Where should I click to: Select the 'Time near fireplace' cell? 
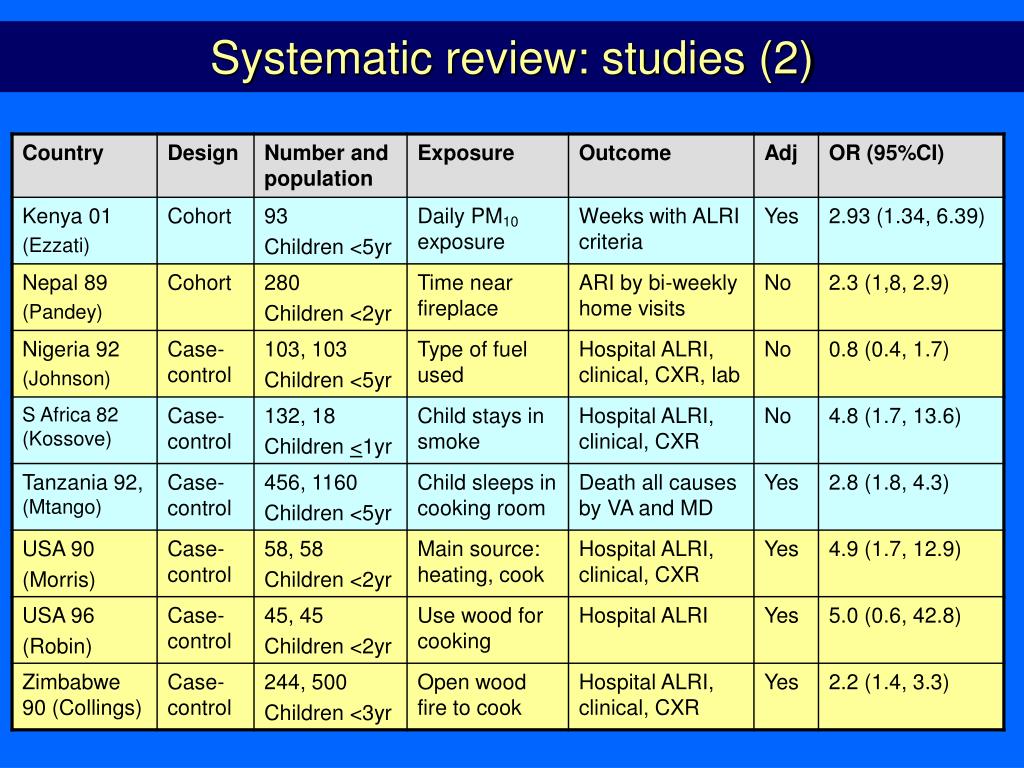click(x=488, y=297)
